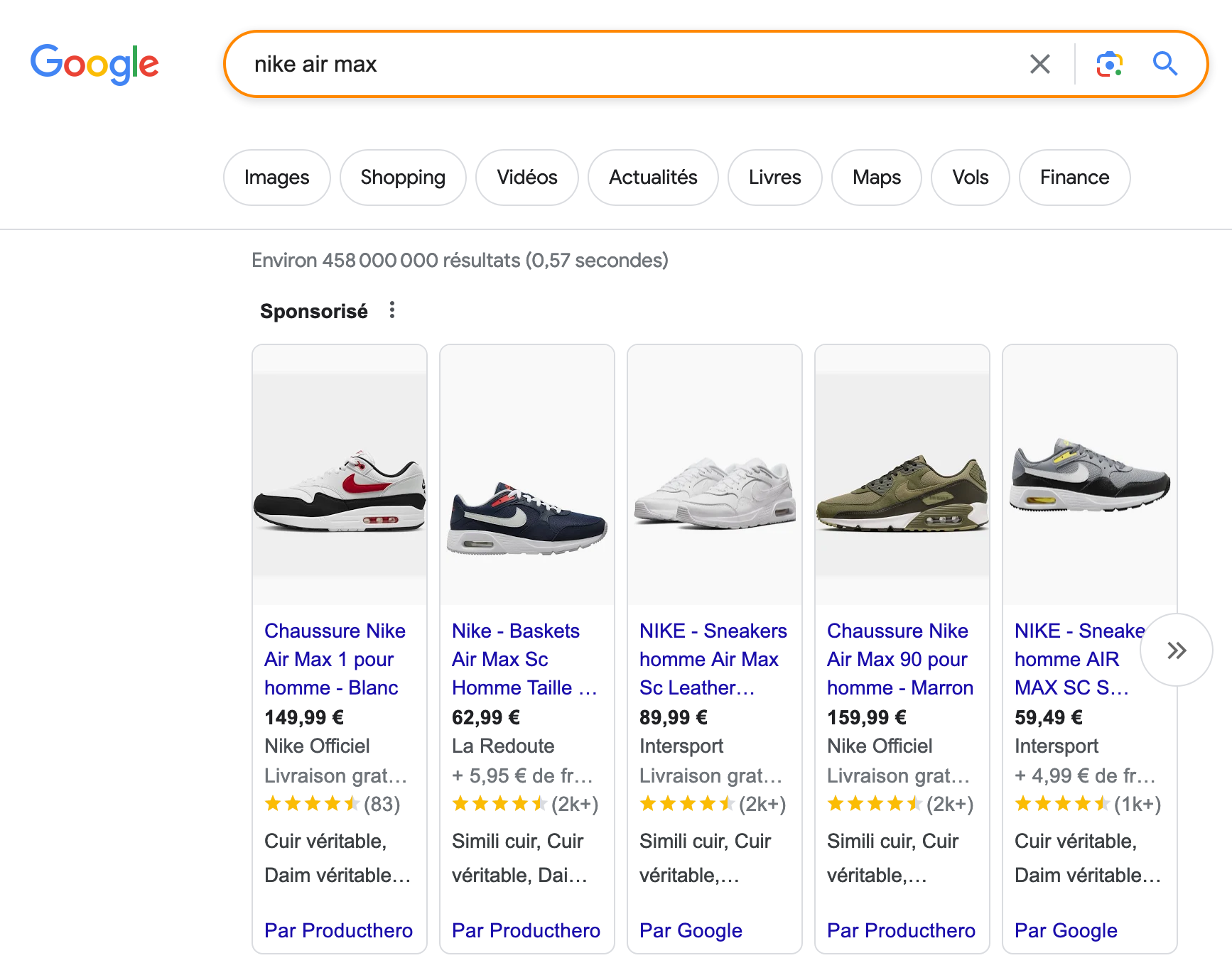Click the 'Sponsorisé' label
The width and height of the screenshot is (1232, 980).
(x=314, y=311)
